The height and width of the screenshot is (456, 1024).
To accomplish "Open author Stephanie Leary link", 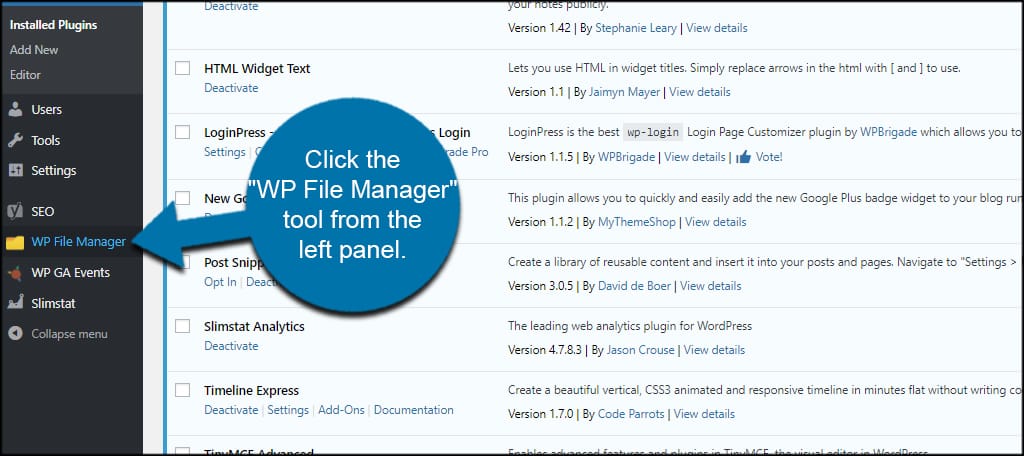I will pos(635,28).
